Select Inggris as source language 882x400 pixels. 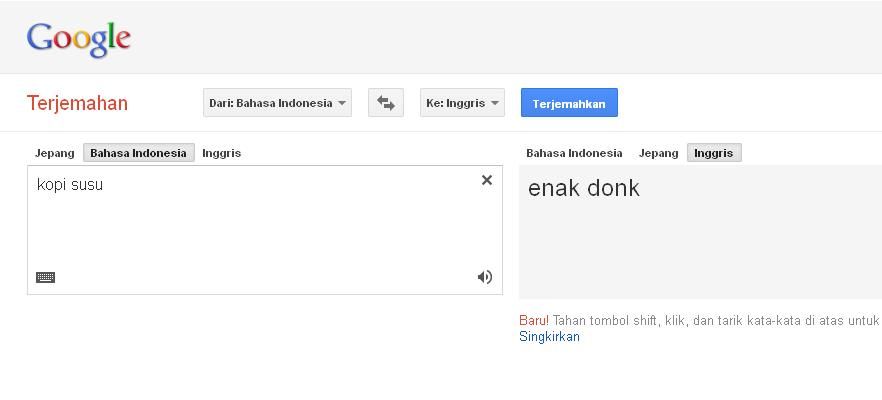click(x=222, y=153)
